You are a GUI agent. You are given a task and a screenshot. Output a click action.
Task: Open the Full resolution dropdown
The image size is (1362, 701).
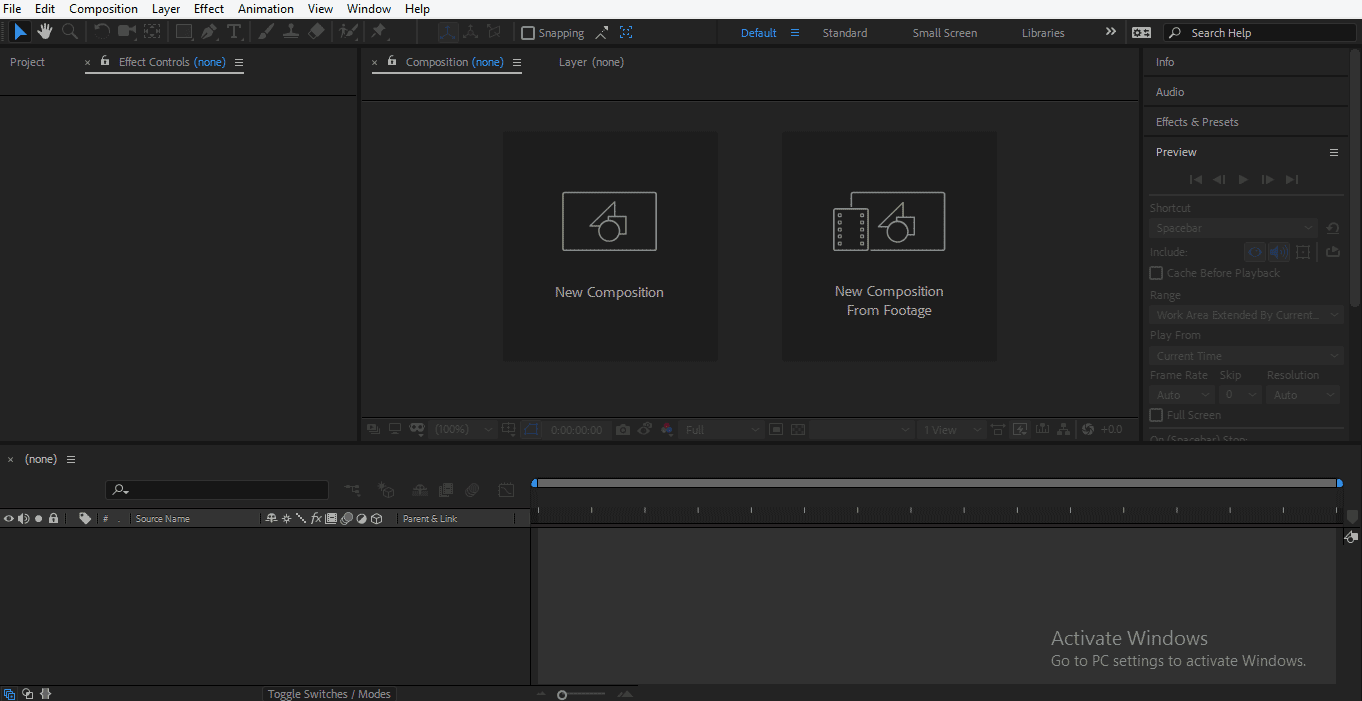click(720, 429)
